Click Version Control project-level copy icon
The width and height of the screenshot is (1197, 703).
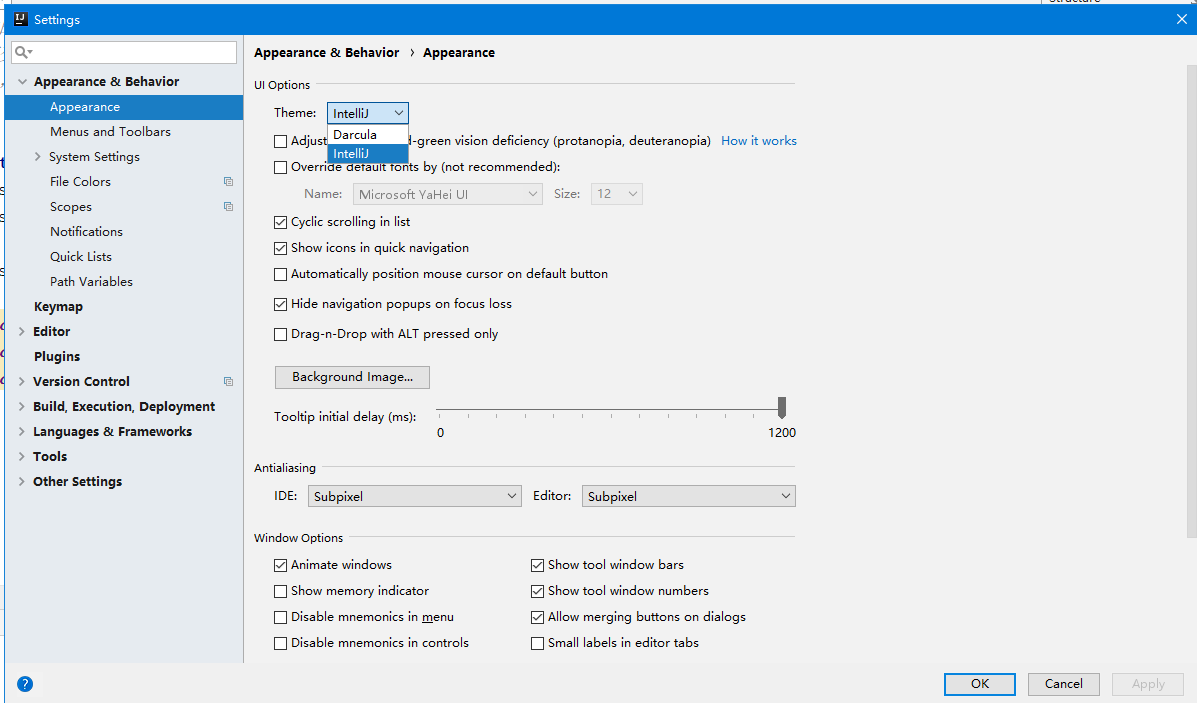(x=228, y=382)
